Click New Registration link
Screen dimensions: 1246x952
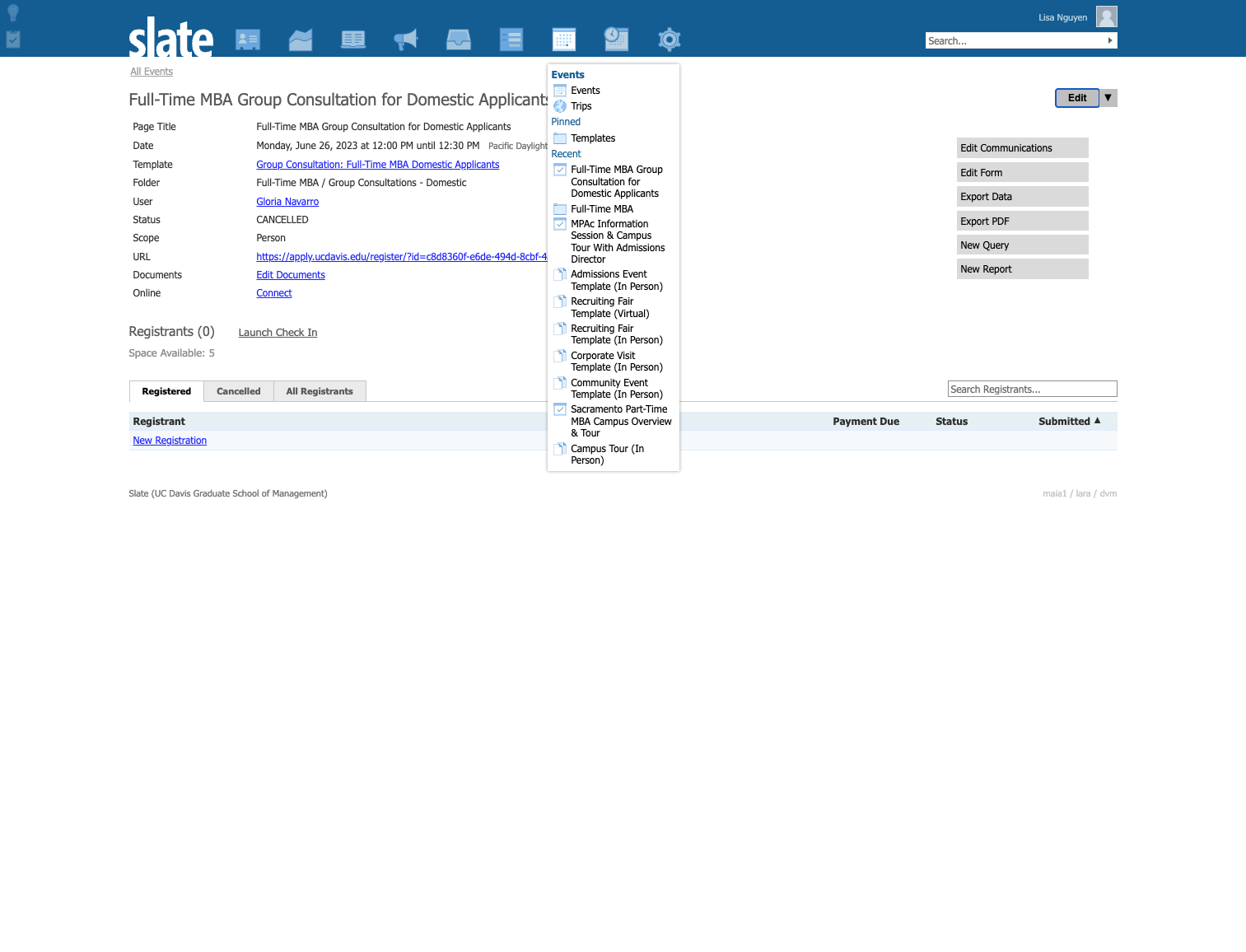[170, 441]
